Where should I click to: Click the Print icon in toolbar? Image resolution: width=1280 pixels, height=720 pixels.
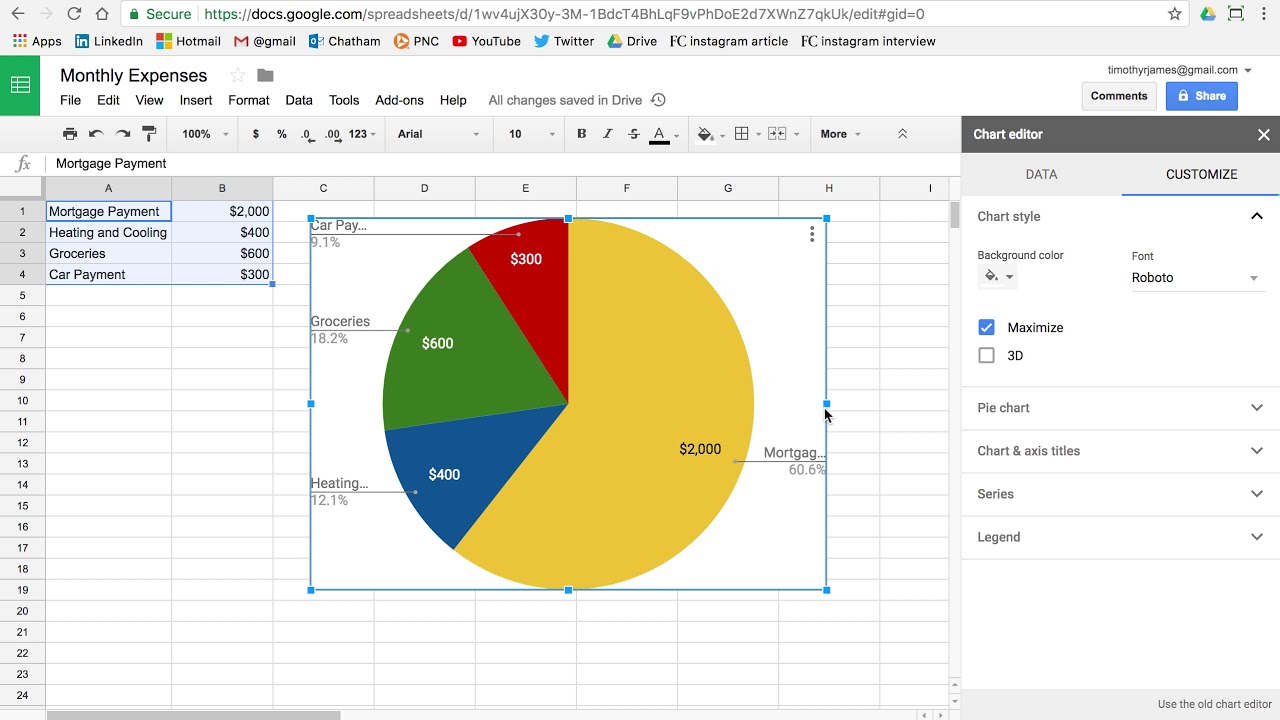pyautogui.click(x=69, y=134)
